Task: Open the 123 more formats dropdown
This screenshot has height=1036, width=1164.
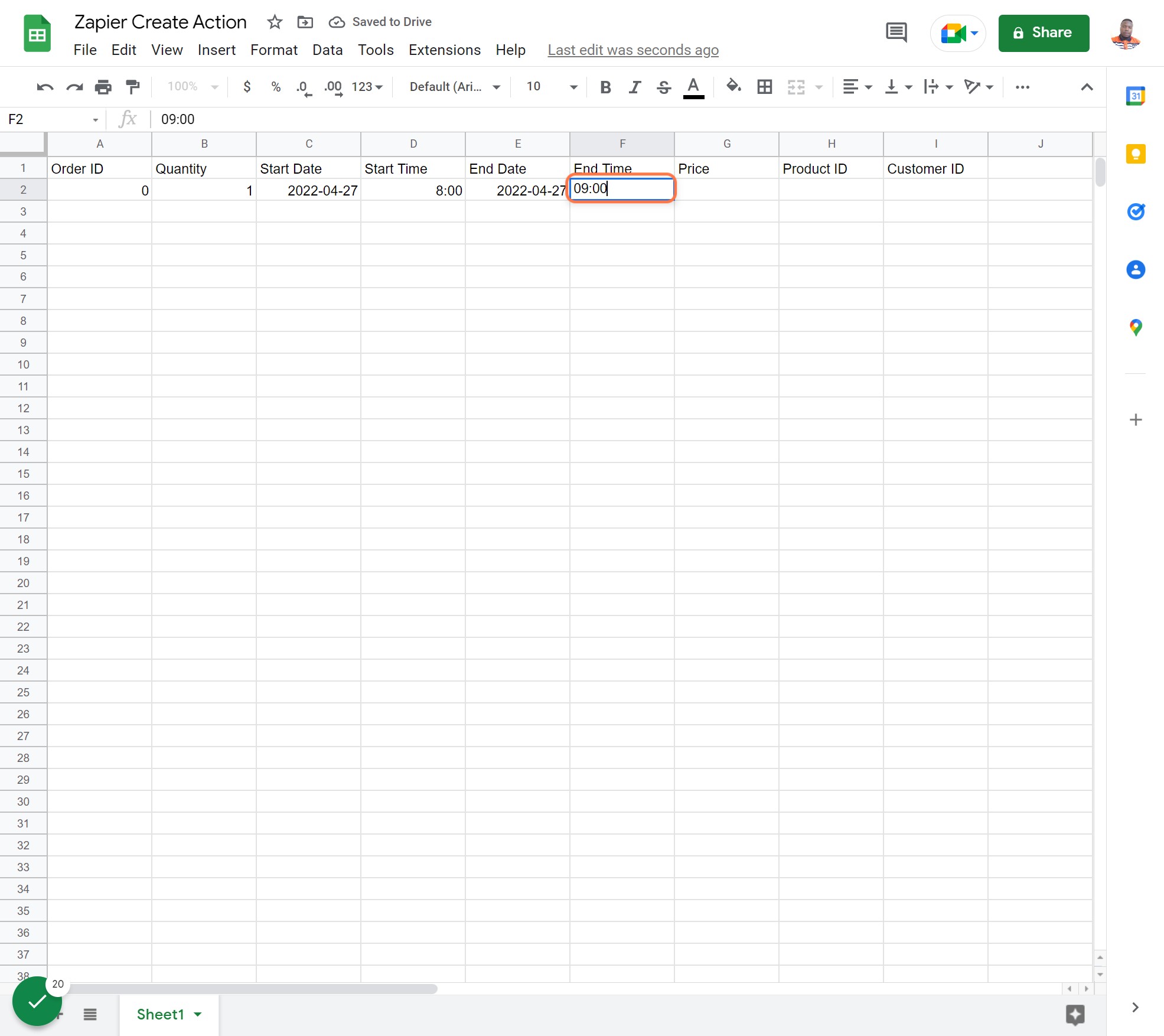Action: 367,87
